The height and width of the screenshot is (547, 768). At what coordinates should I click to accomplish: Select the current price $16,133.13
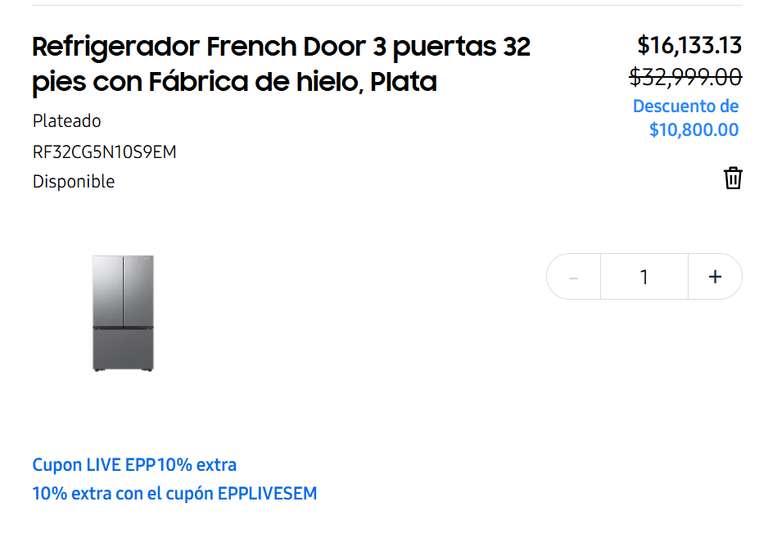[x=689, y=45]
